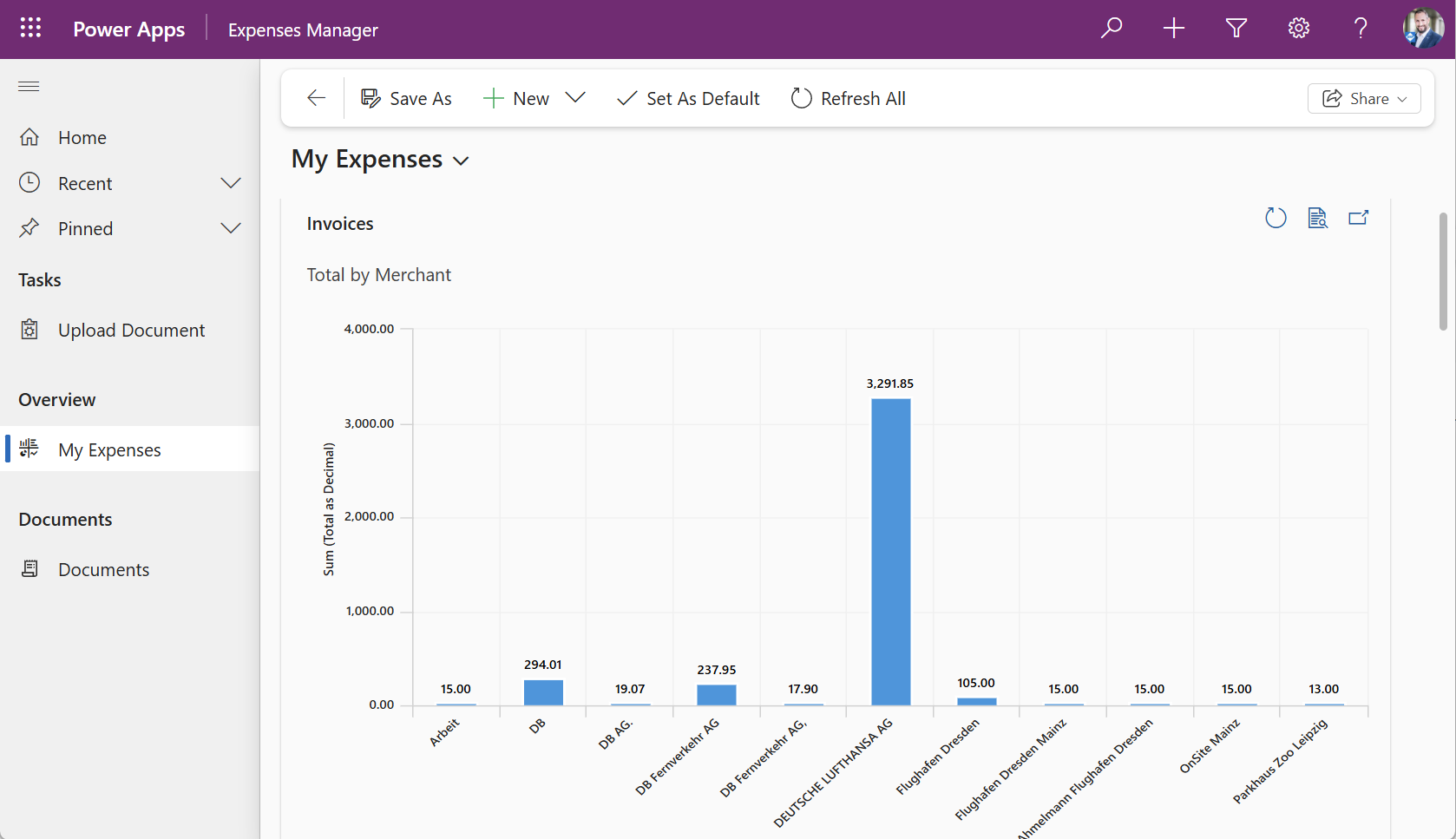Go to Home in sidebar
Viewport: 1456px width, 839px height.
82,138
